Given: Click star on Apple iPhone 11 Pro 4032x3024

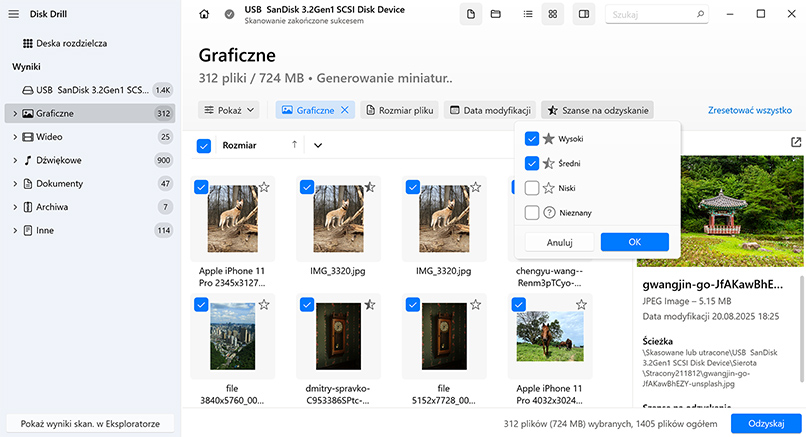Looking at the screenshot, I should (581, 305).
